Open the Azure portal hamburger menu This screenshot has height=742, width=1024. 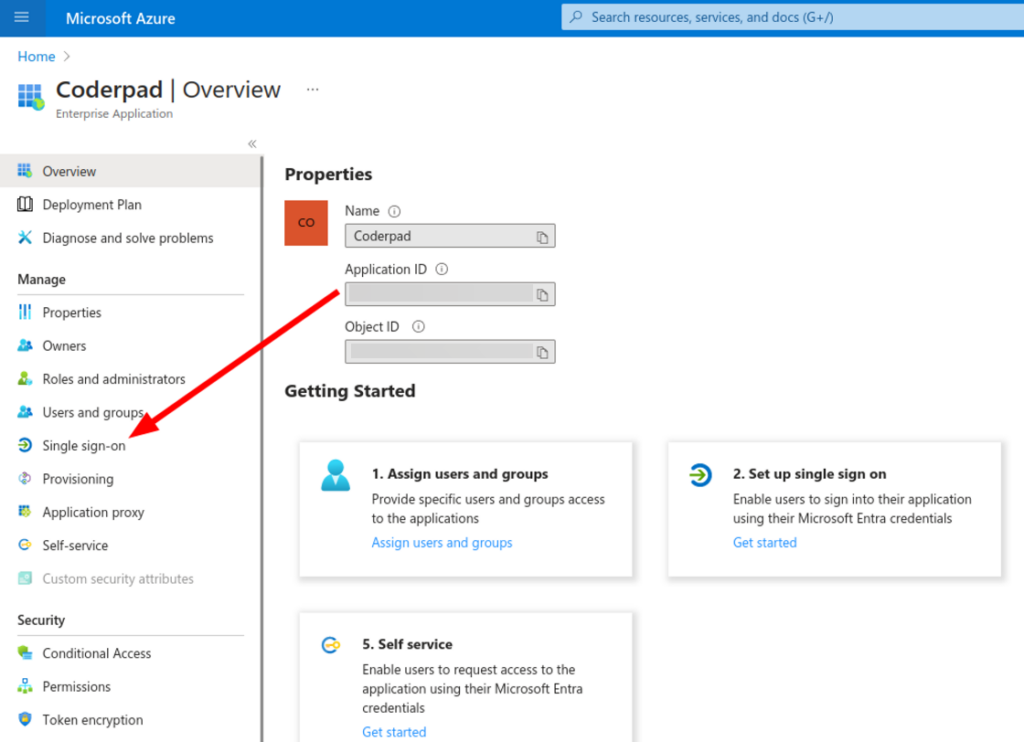(22, 17)
